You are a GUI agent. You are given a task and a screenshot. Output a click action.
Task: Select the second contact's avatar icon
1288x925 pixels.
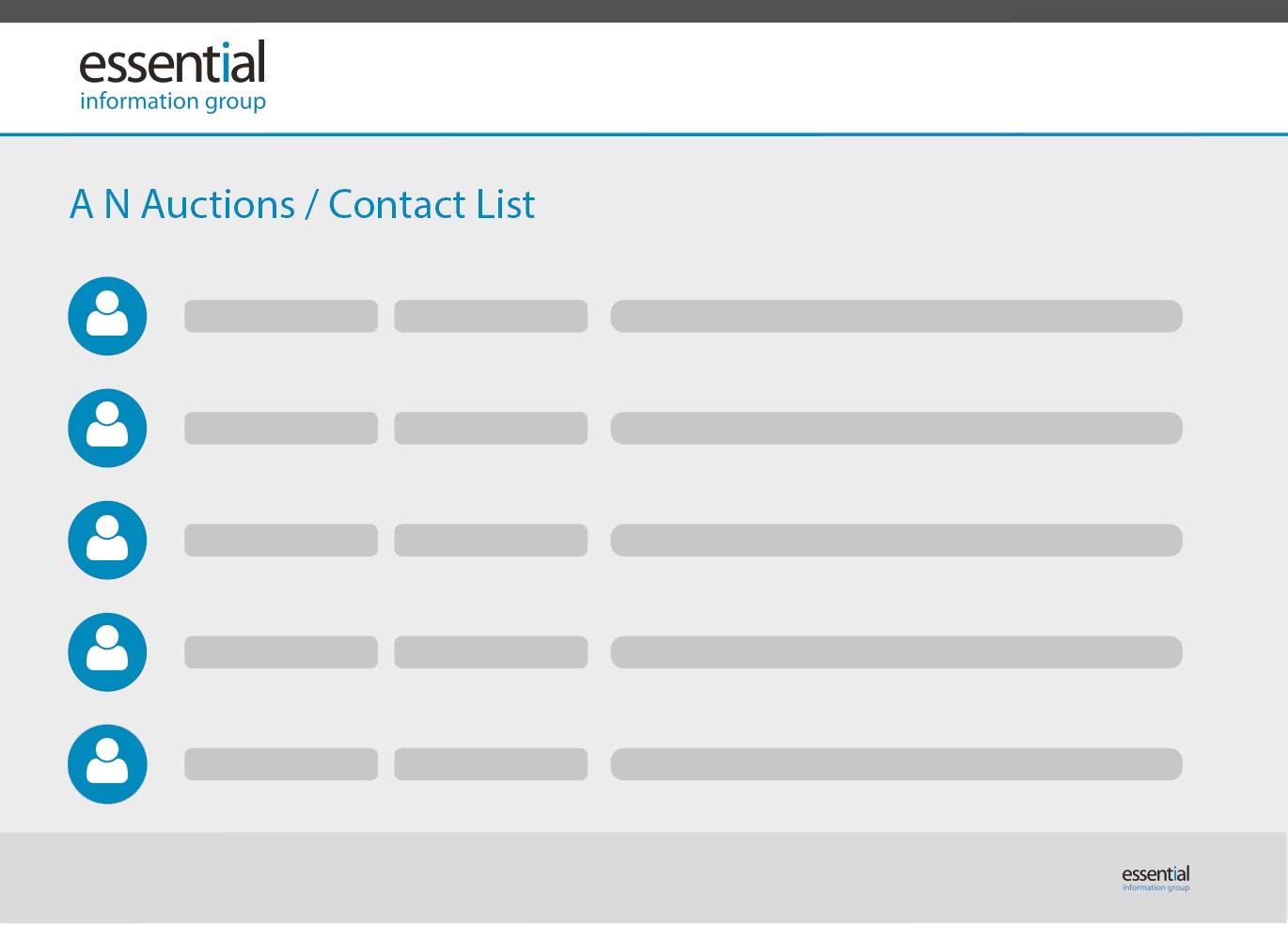click(x=107, y=428)
